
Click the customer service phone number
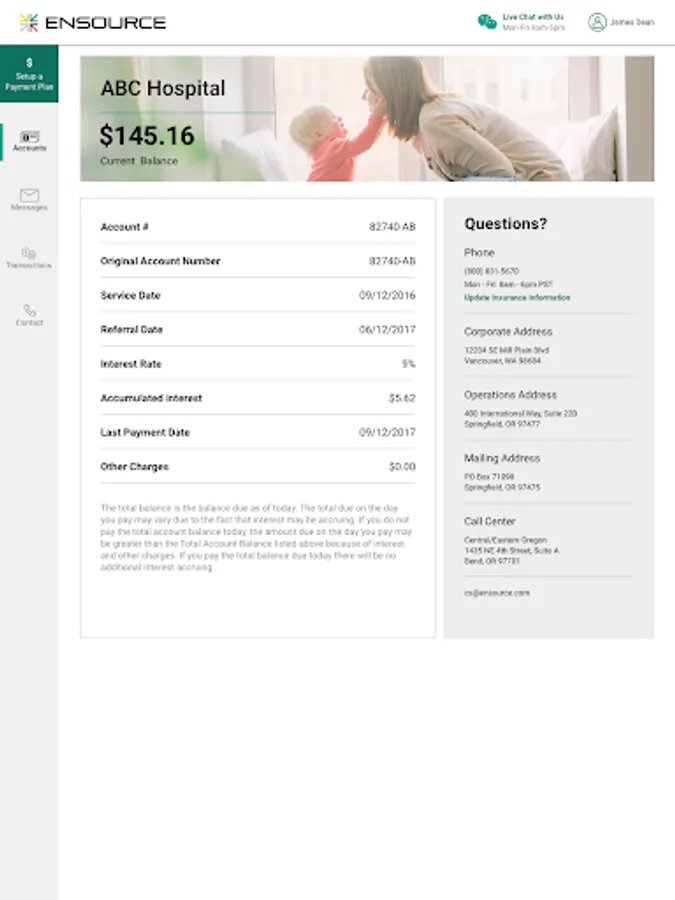[x=491, y=271]
